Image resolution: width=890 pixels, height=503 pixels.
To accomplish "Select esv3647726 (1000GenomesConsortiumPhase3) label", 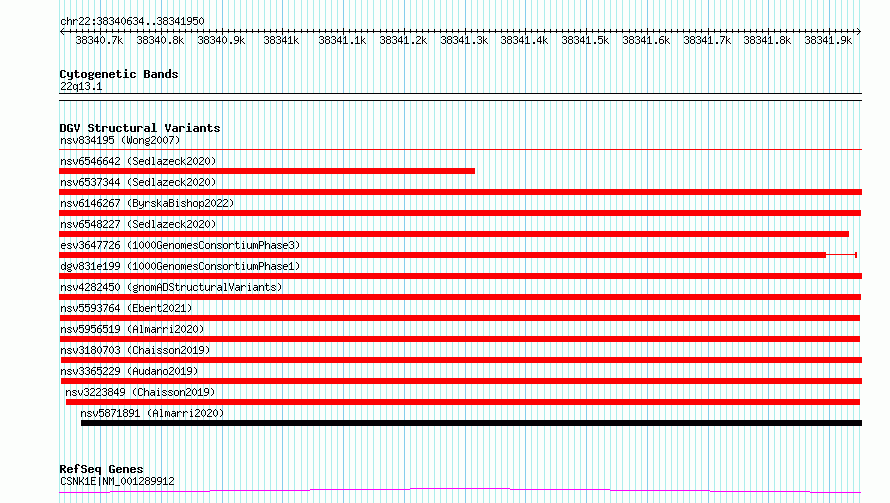I will pos(180,245).
